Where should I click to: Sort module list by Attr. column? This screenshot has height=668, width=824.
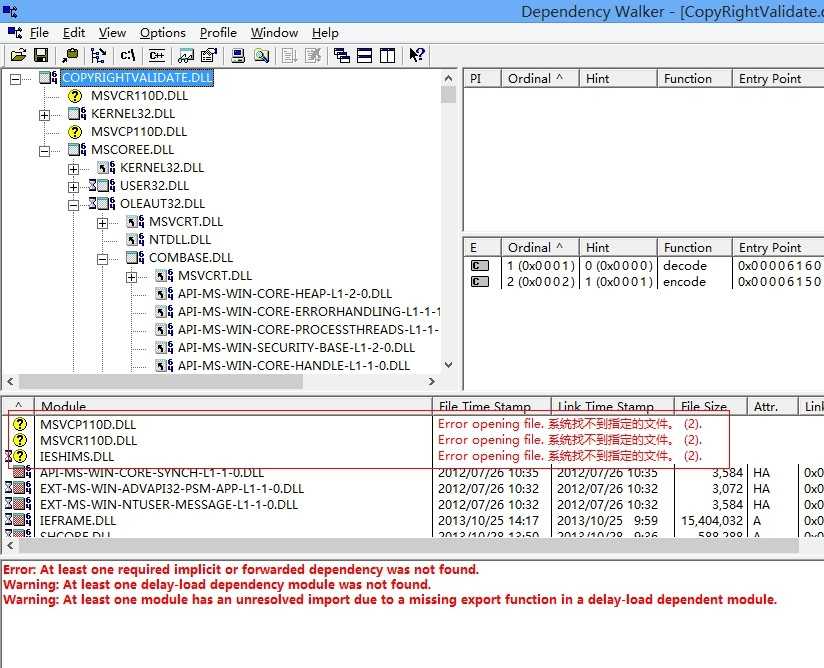click(x=772, y=406)
